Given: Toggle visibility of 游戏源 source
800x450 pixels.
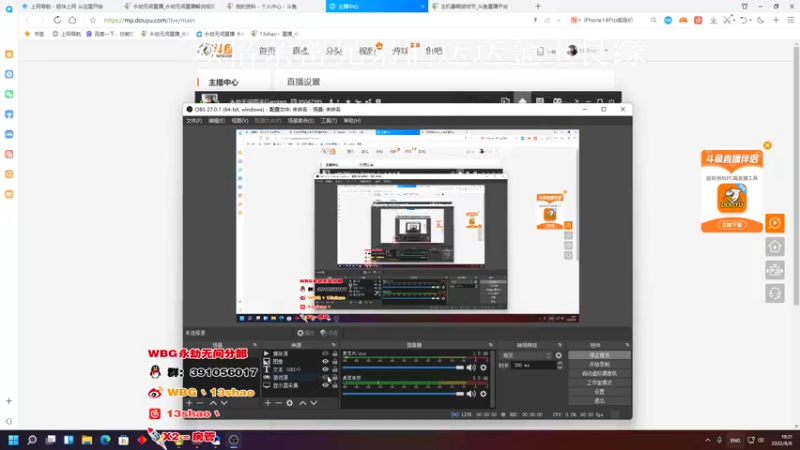Looking at the screenshot, I should (x=325, y=378).
